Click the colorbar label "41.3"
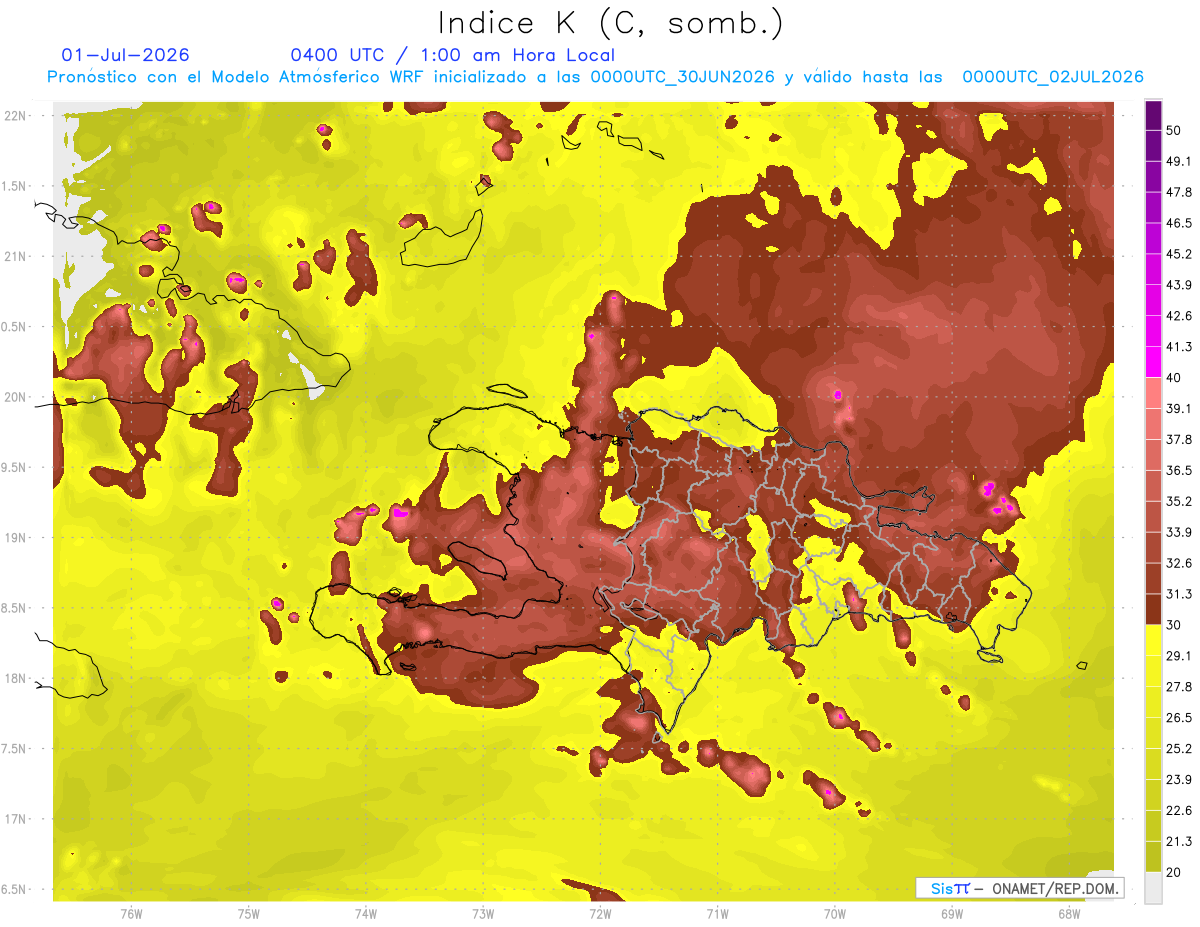Screen dimensions: 1200x927 (1179, 347)
